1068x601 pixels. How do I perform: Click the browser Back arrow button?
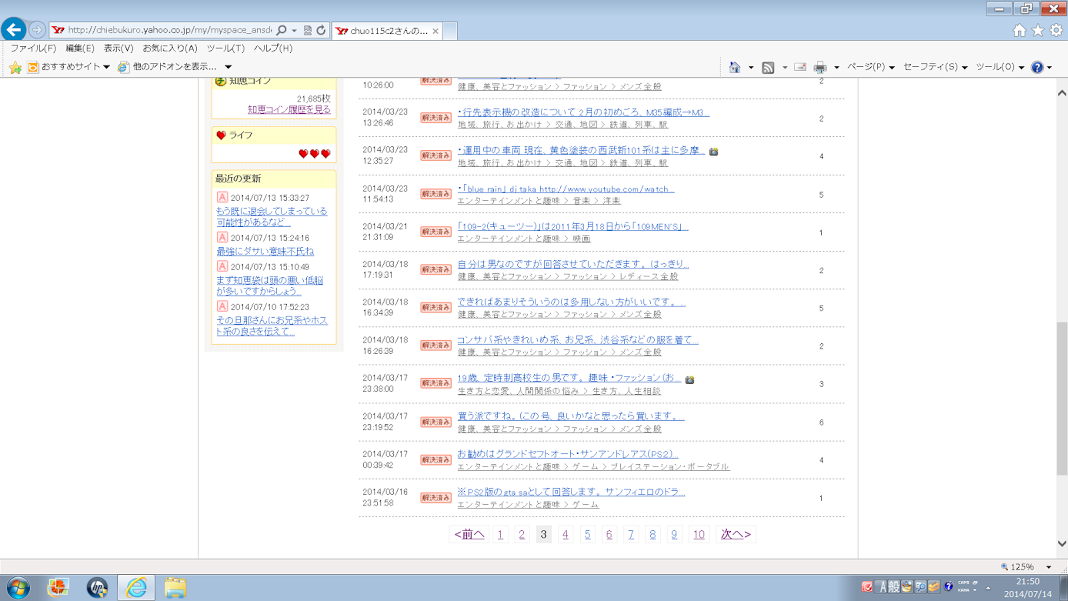[14, 30]
